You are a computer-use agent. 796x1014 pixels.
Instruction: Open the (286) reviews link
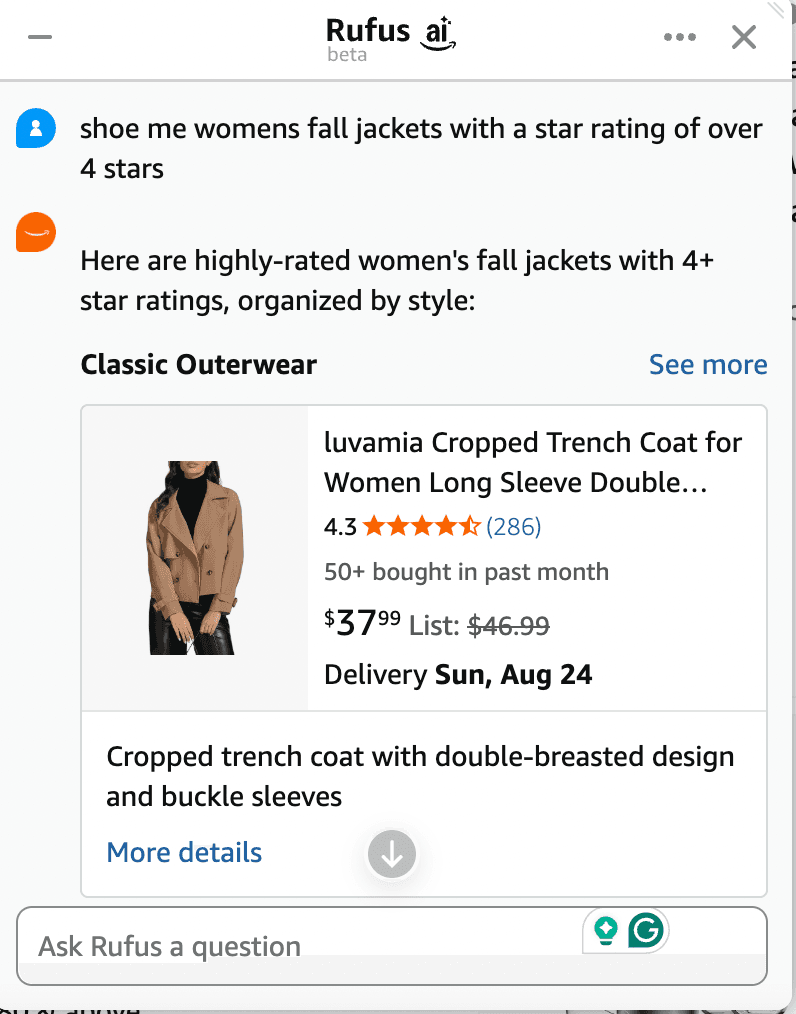(513, 525)
